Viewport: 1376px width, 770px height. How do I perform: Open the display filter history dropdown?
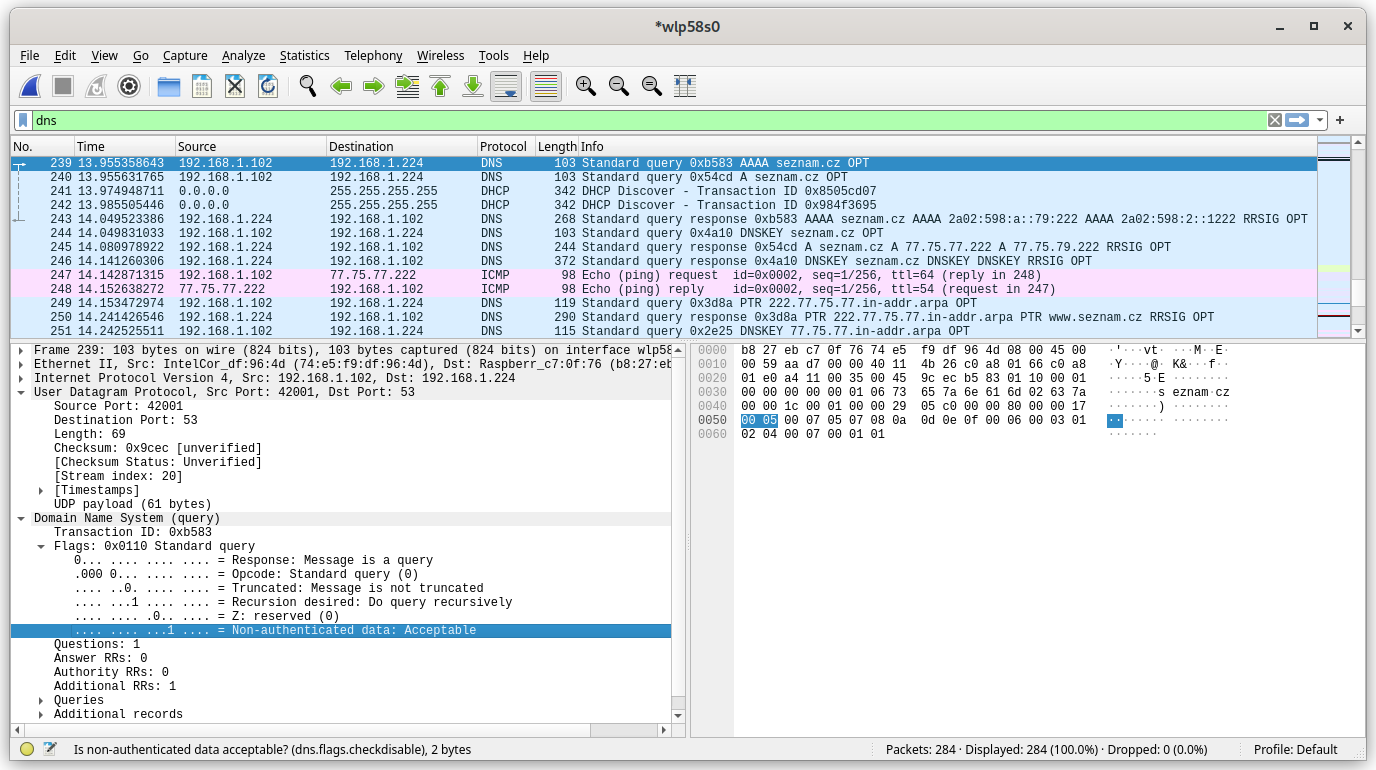point(1320,120)
